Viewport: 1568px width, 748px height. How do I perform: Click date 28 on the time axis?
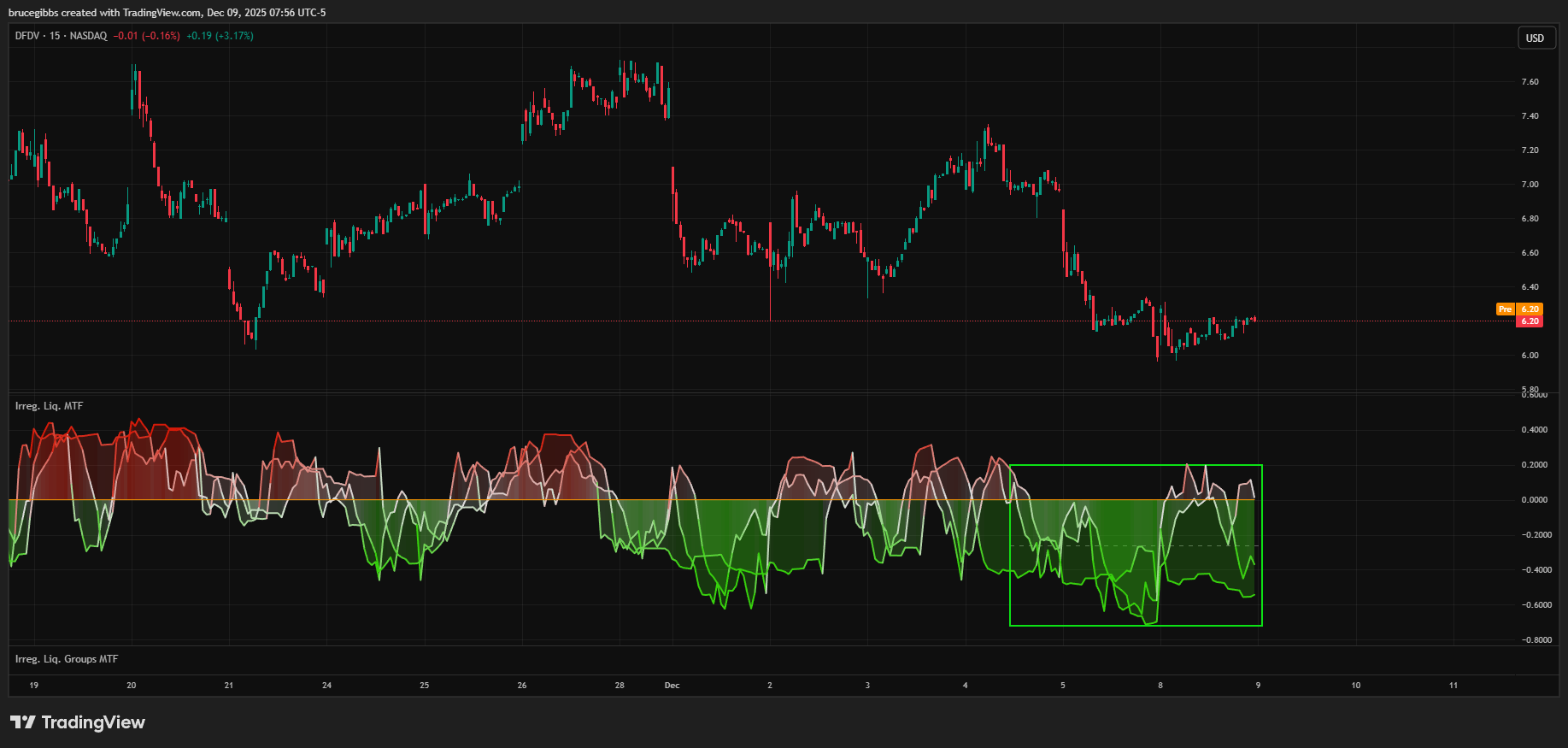(x=620, y=686)
